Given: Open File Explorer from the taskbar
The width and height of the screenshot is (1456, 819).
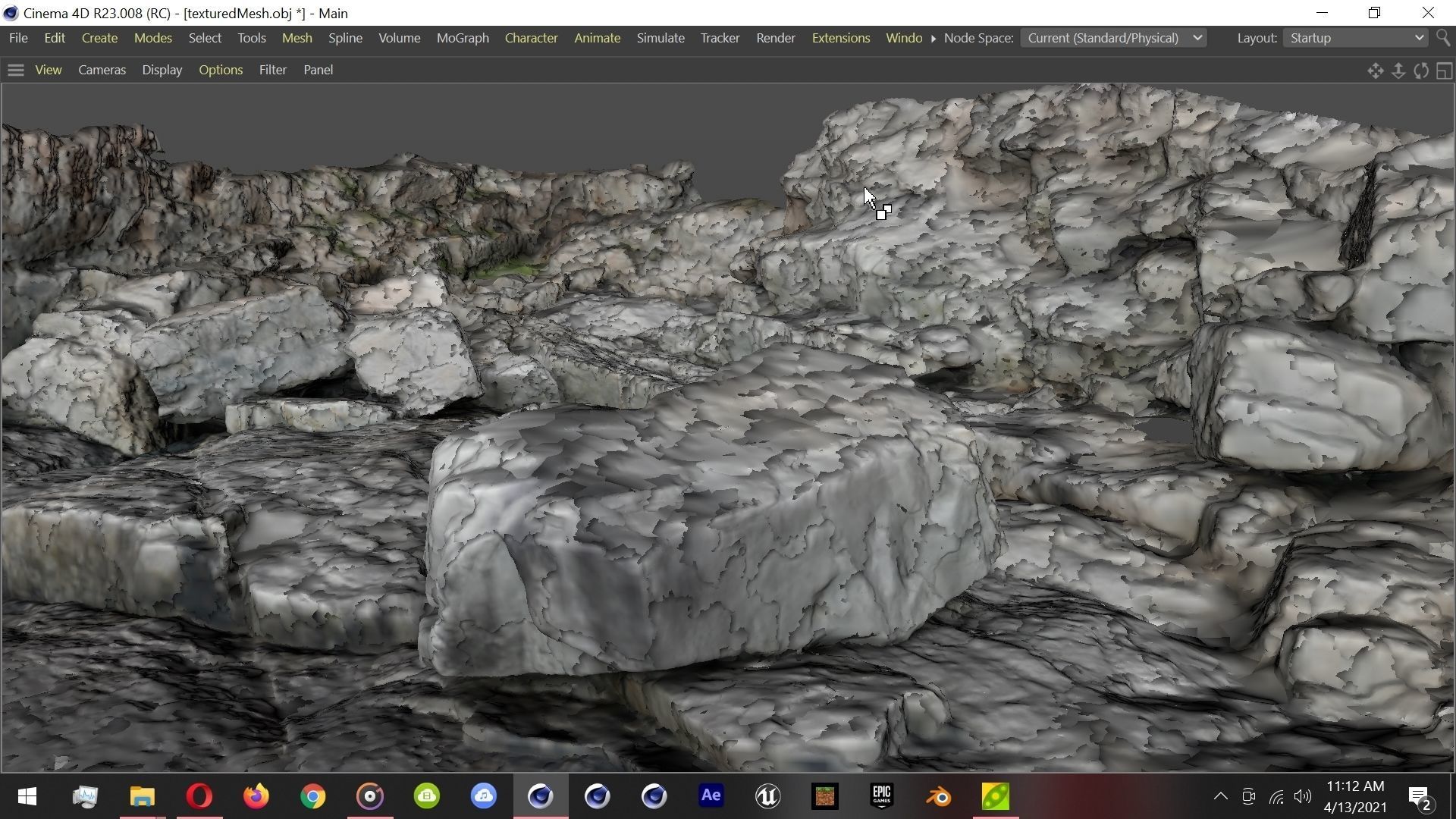Looking at the screenshot, I should 142,796.
